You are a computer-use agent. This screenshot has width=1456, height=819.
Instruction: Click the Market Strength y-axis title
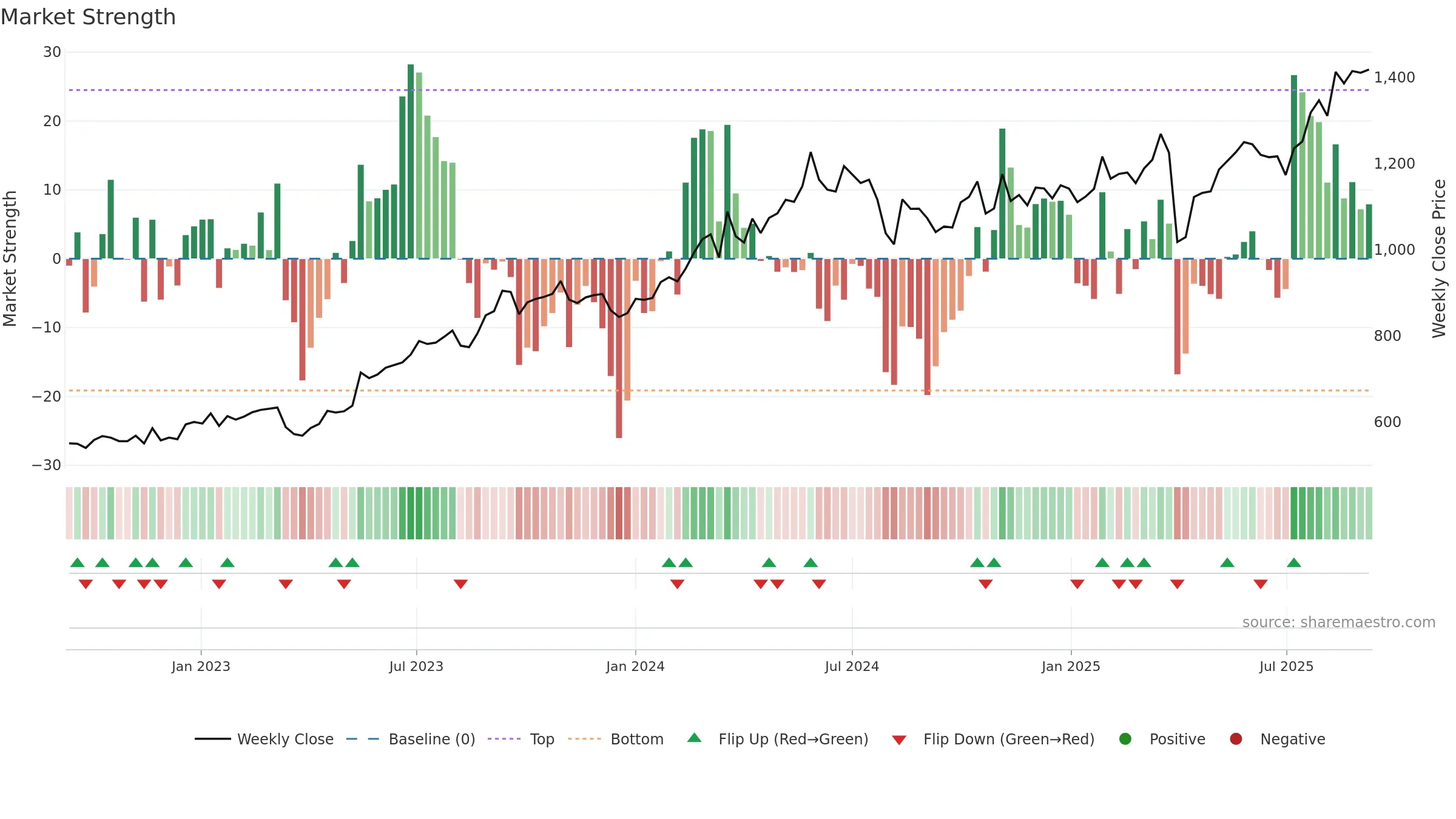(10, 258)
